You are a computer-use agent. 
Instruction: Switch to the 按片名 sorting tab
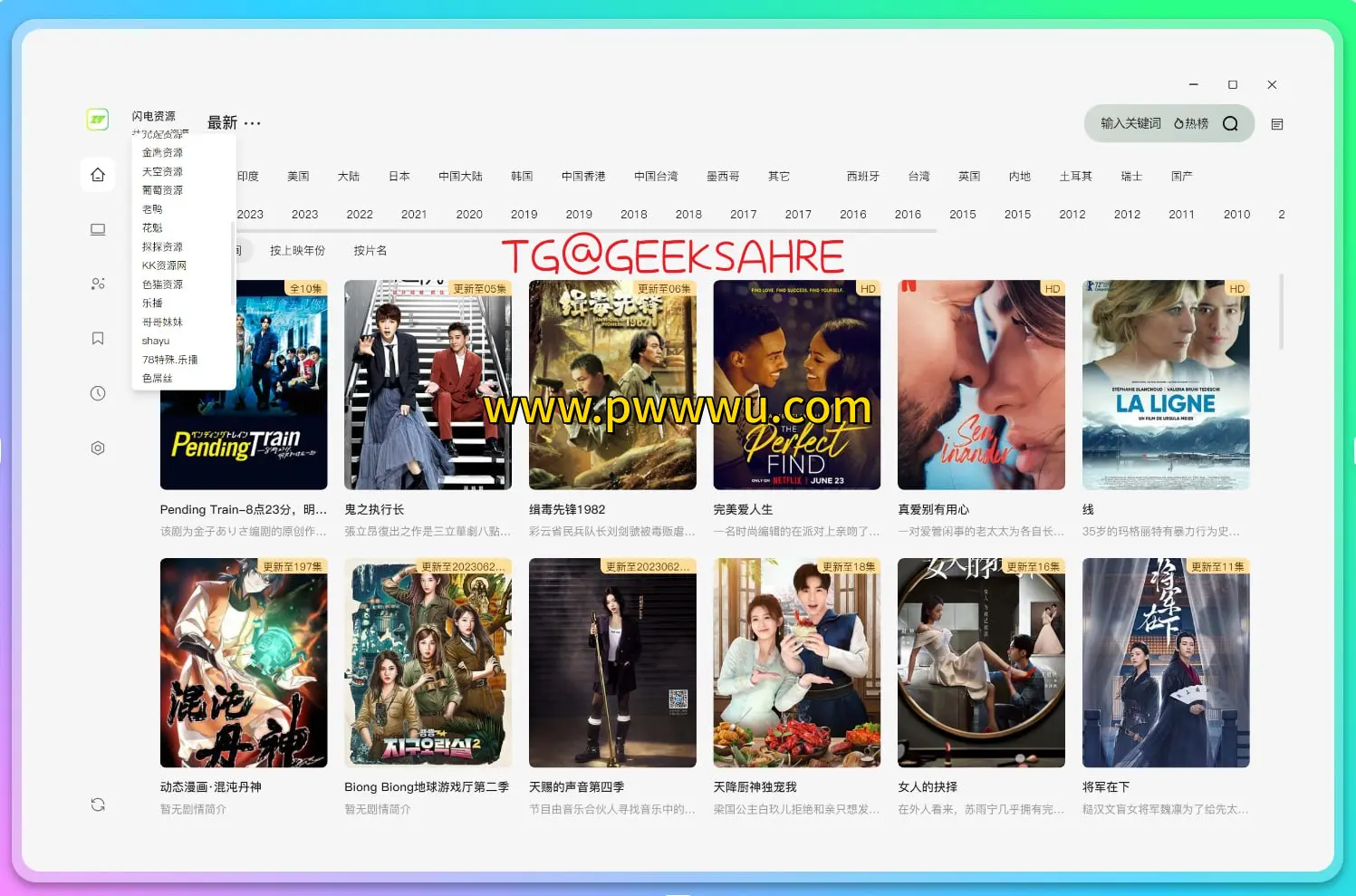click(x=369, y=250)
